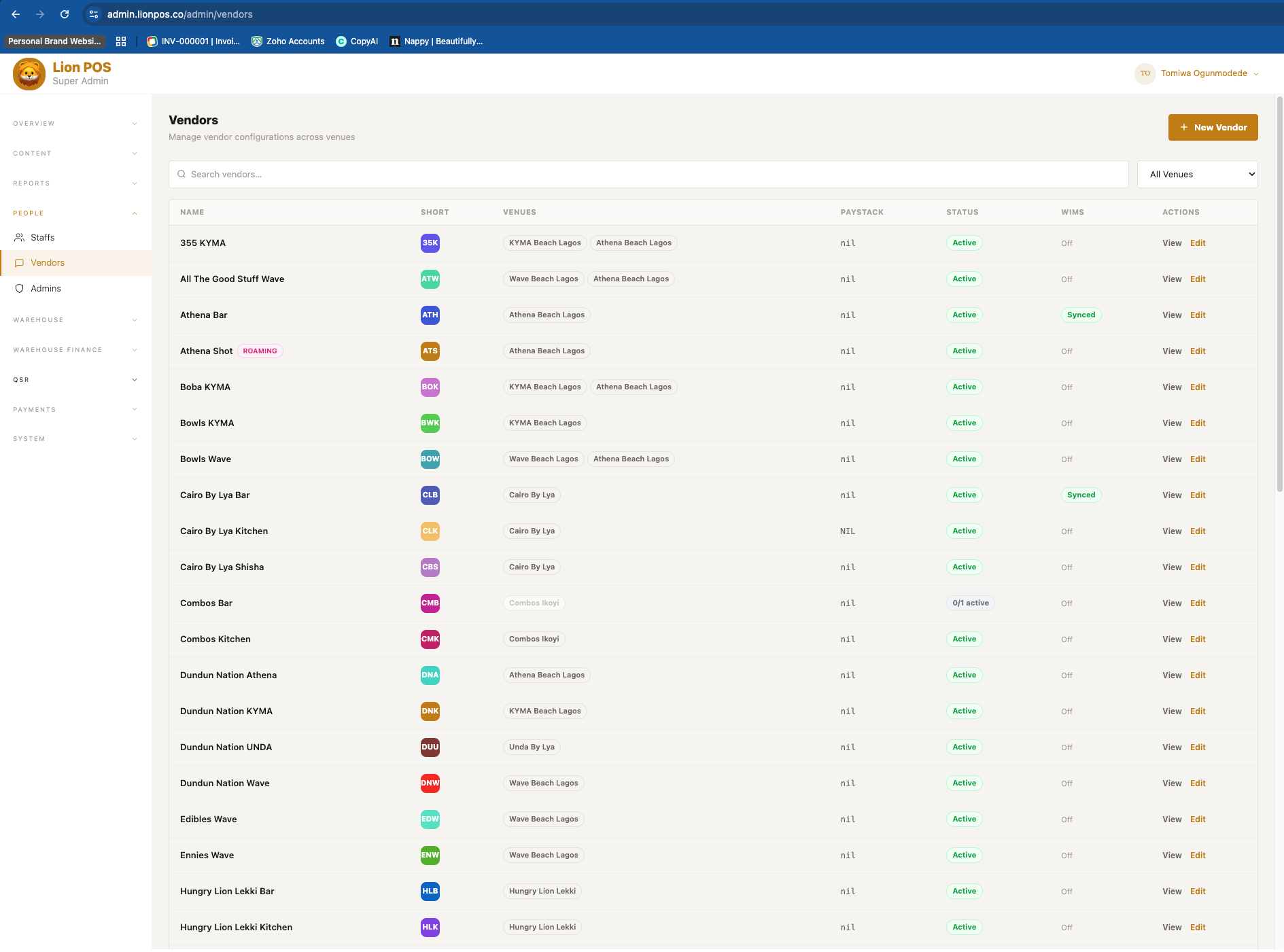The width and height of the screenshot is (1284, 952).
Task: Click the Synced WIMS badge for Cairo By Lya Bar
Action: tap(1081, 495)
